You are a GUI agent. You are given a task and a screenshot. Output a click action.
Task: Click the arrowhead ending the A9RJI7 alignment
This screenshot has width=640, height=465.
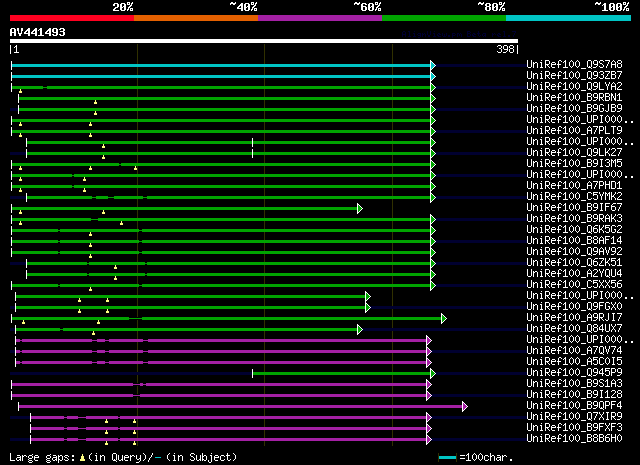444,318
